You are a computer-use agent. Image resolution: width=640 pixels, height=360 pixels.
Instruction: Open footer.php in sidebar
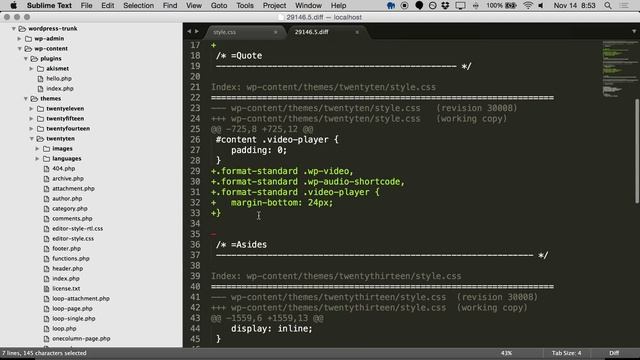pyautogui.click(x=66, y=249)
